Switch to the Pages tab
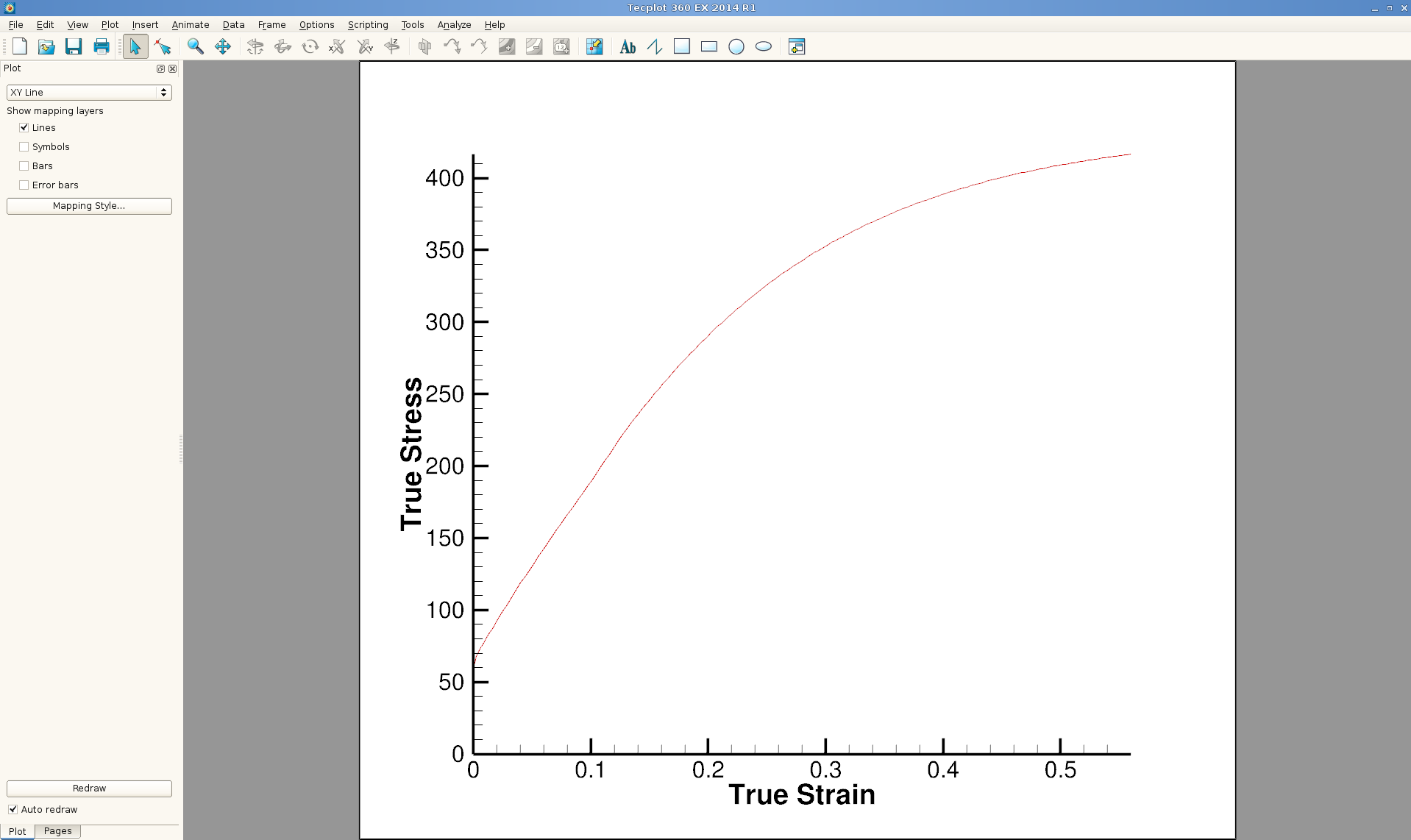 pos(57,831)
